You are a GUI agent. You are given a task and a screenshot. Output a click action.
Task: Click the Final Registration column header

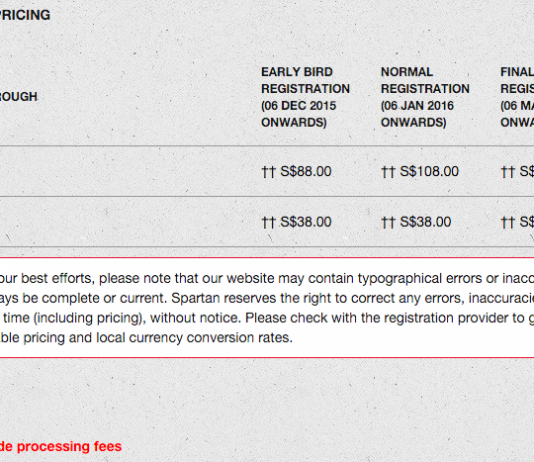tap(517, 97)
